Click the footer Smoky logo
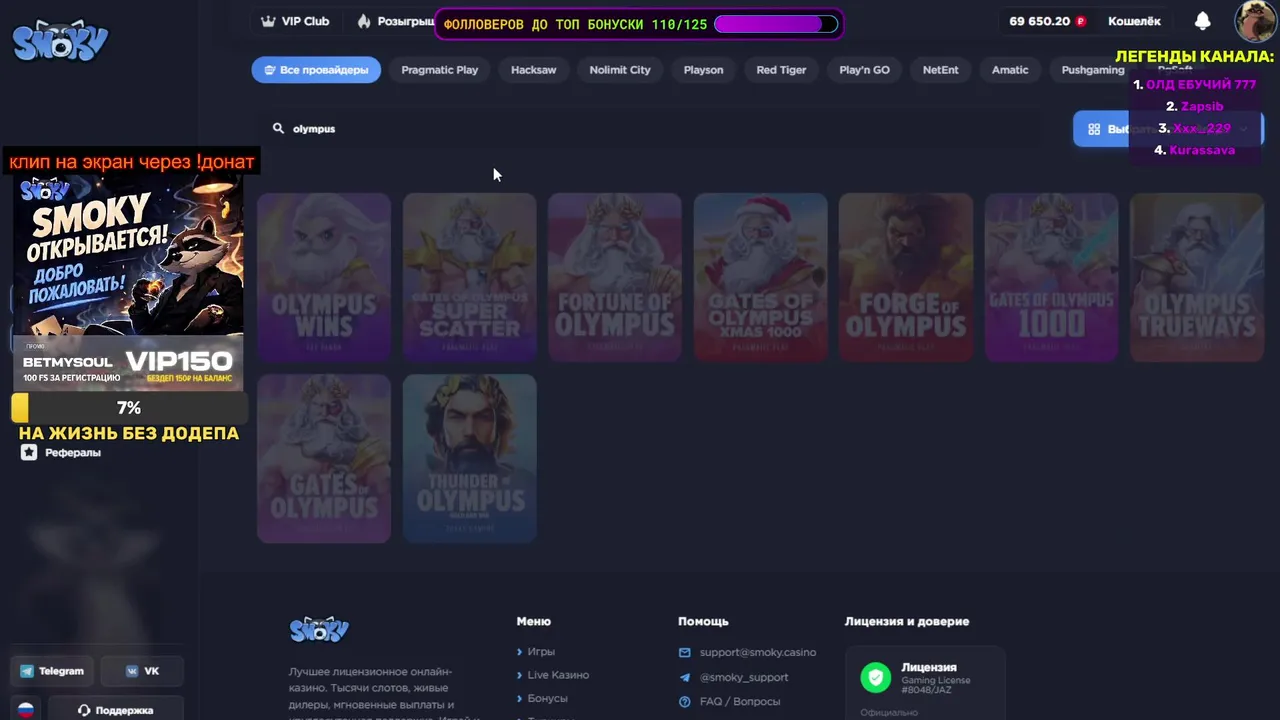This screenshot has height=720, width=1280. [319, 629]
